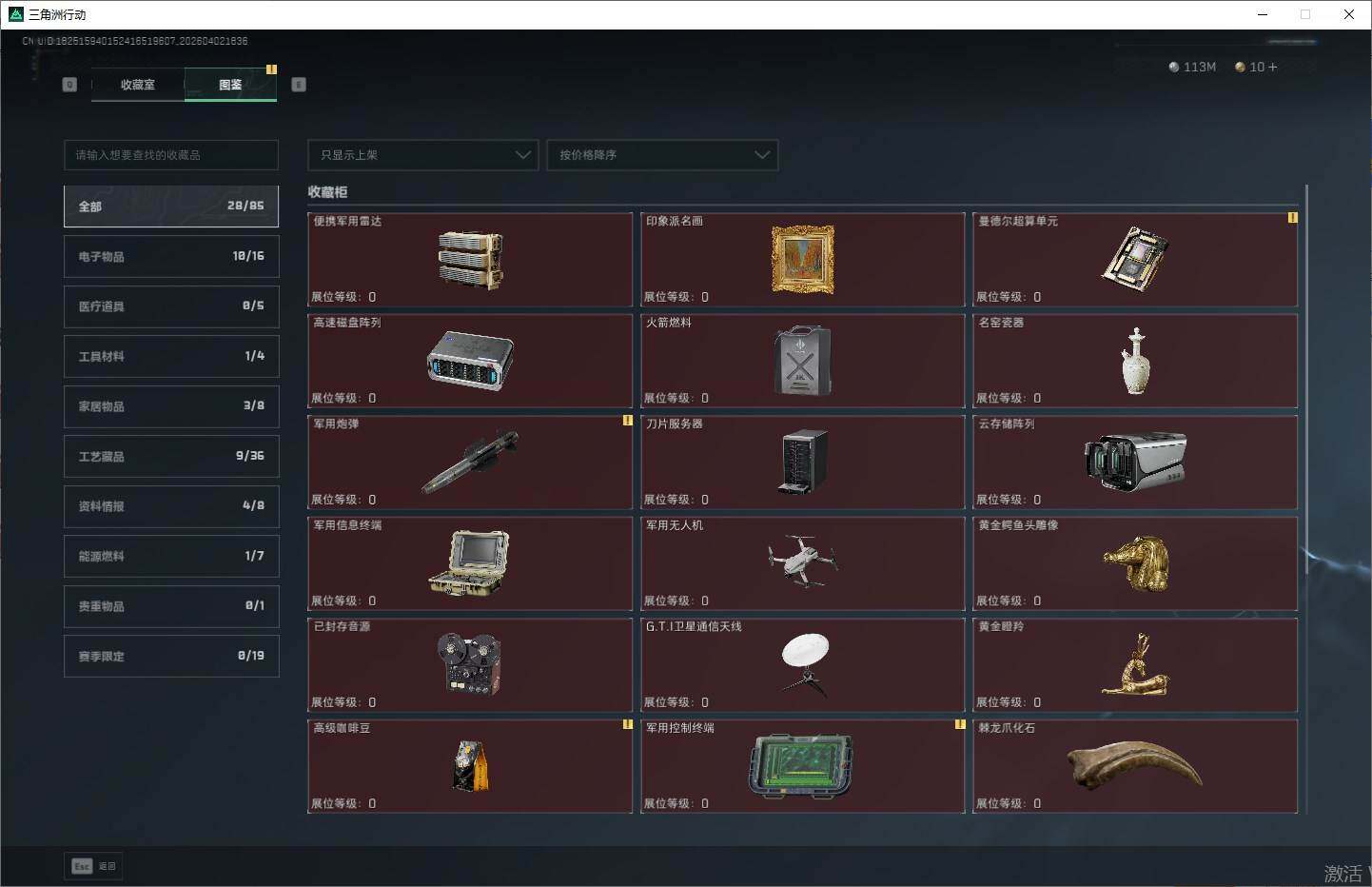Show the 能源燃料 category
The width and height of the screenshot is (1372, 887).
[x=171, y=557]
